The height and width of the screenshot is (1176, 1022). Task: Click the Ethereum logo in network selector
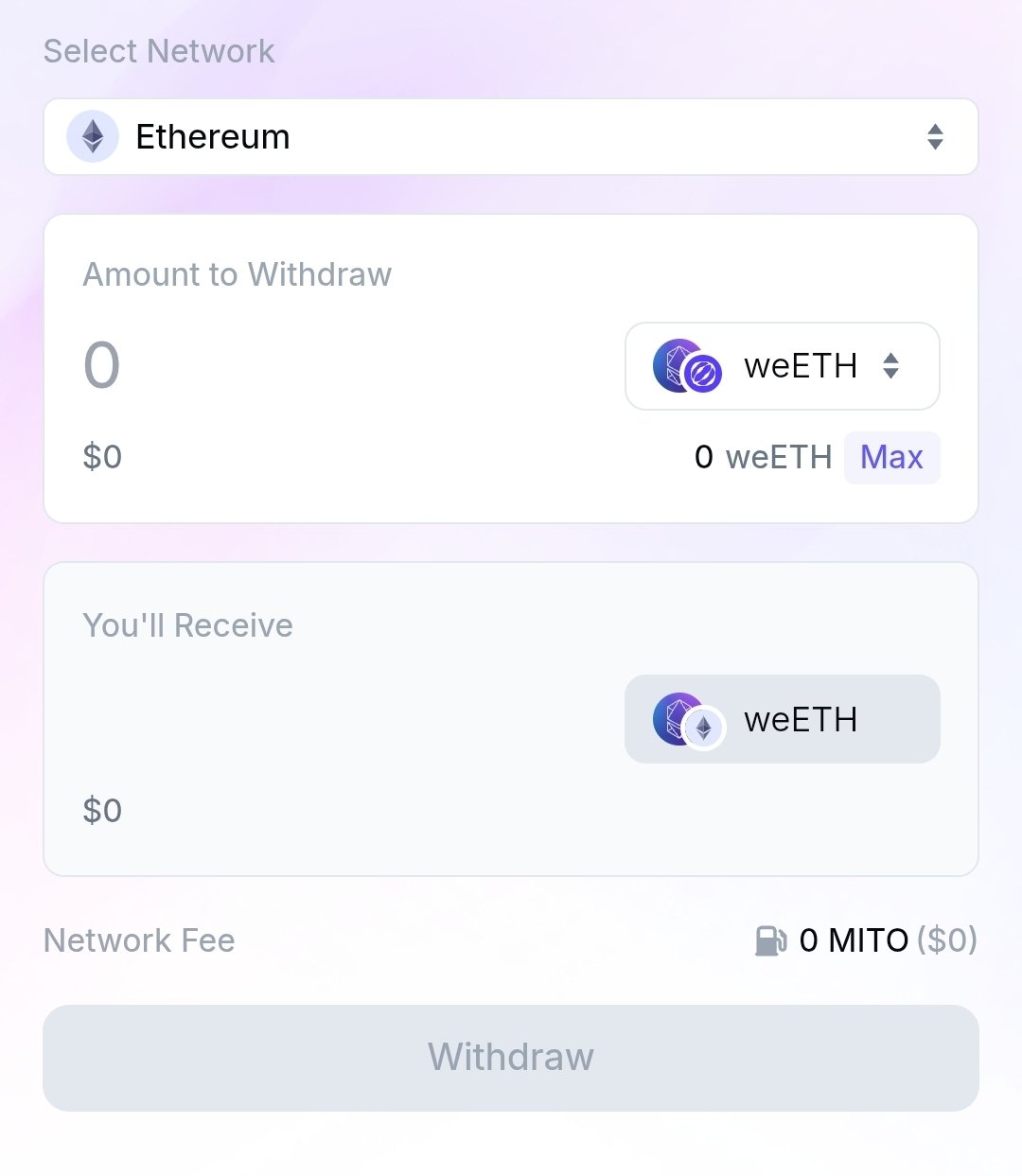(93, 137)
